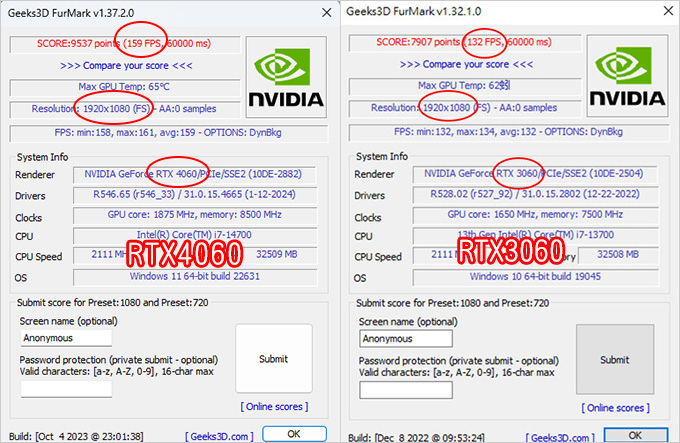This screenshot has width=680, height=443.
Task: Submit score in FurMark v1.37.2.0 window
Action: pos(274,358)
